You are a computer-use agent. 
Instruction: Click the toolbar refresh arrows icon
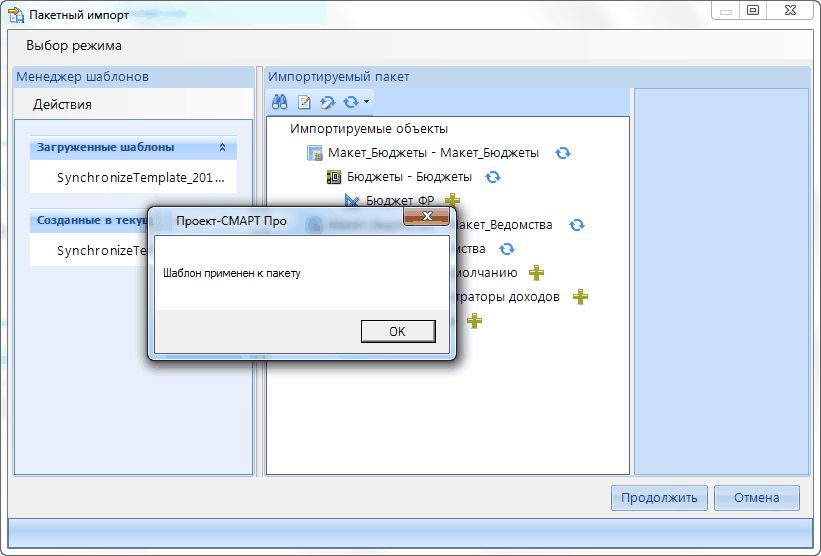[x=350, y=102]
